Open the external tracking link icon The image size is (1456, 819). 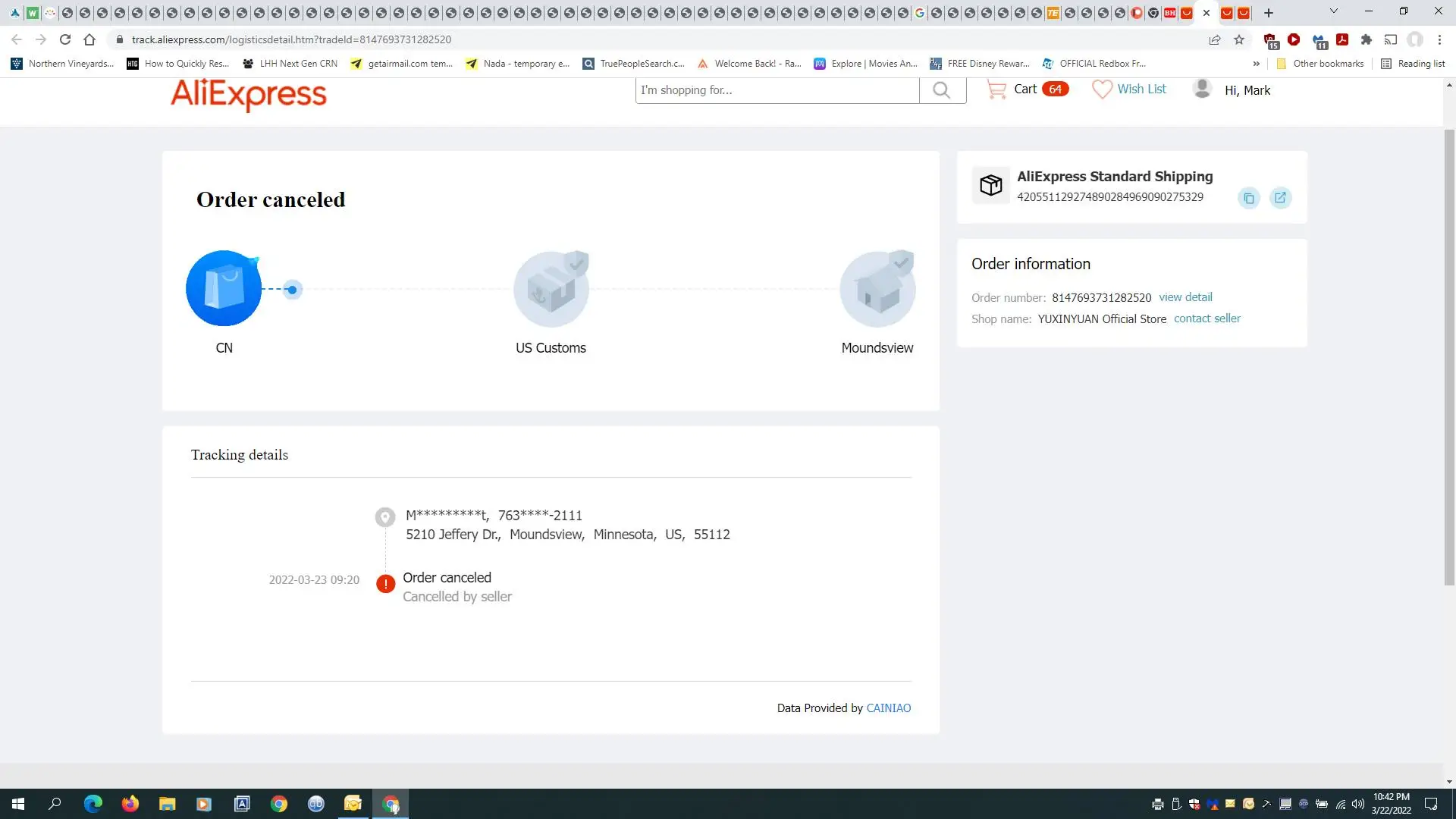click(1280, 198)
